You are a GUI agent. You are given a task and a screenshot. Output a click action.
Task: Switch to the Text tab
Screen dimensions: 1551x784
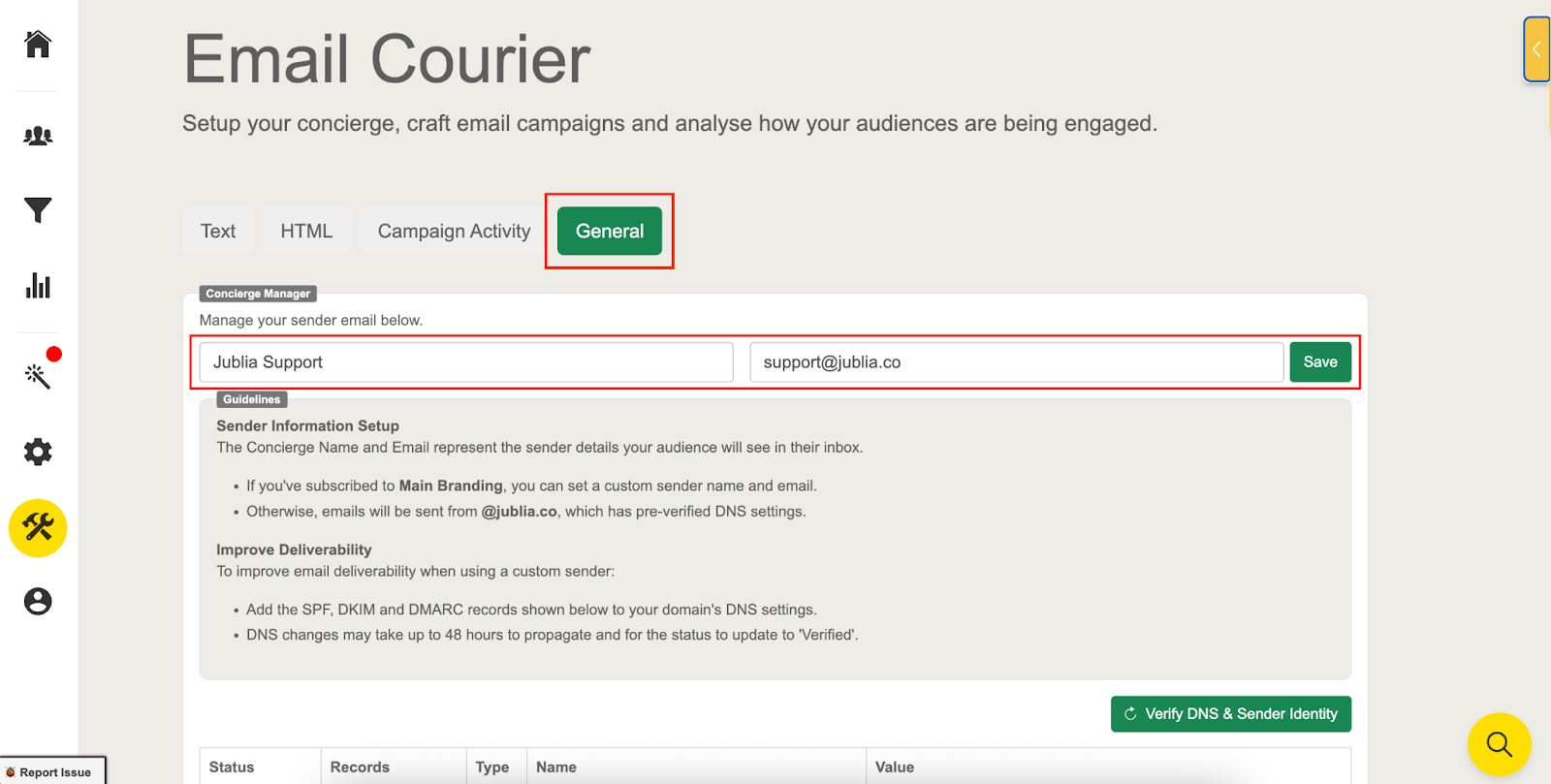(x=218, y=231)
